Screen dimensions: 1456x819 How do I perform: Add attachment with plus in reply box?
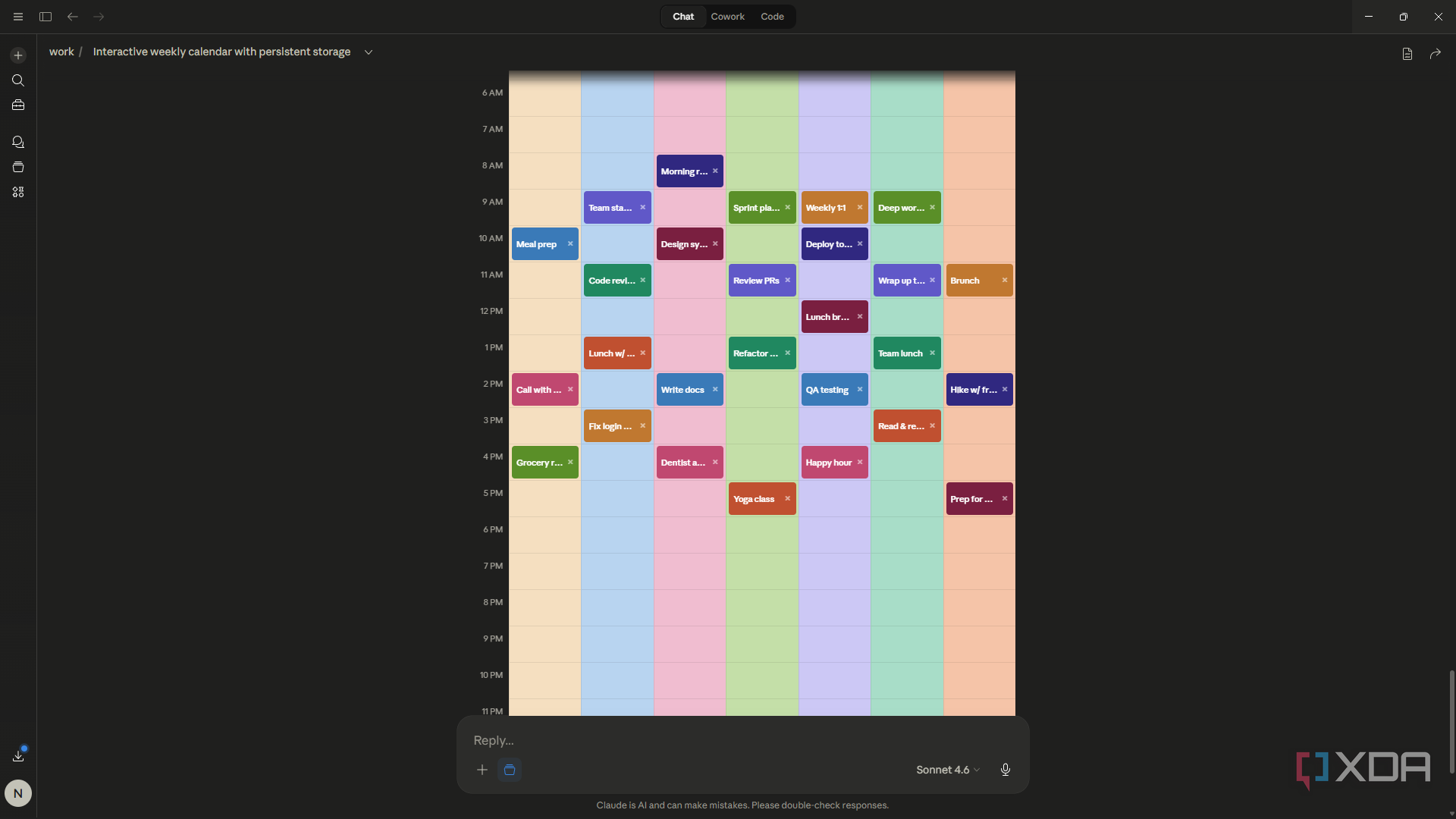(x=482, y=770)
